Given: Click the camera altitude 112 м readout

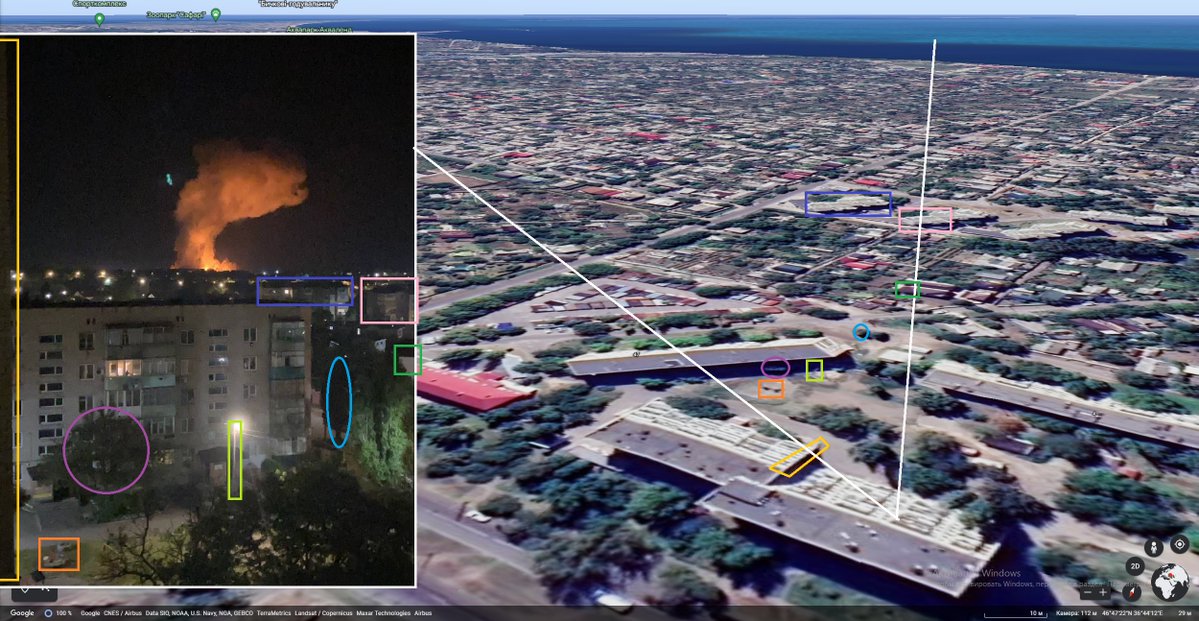Looking at the screenshot, I should coord(1077,613).
